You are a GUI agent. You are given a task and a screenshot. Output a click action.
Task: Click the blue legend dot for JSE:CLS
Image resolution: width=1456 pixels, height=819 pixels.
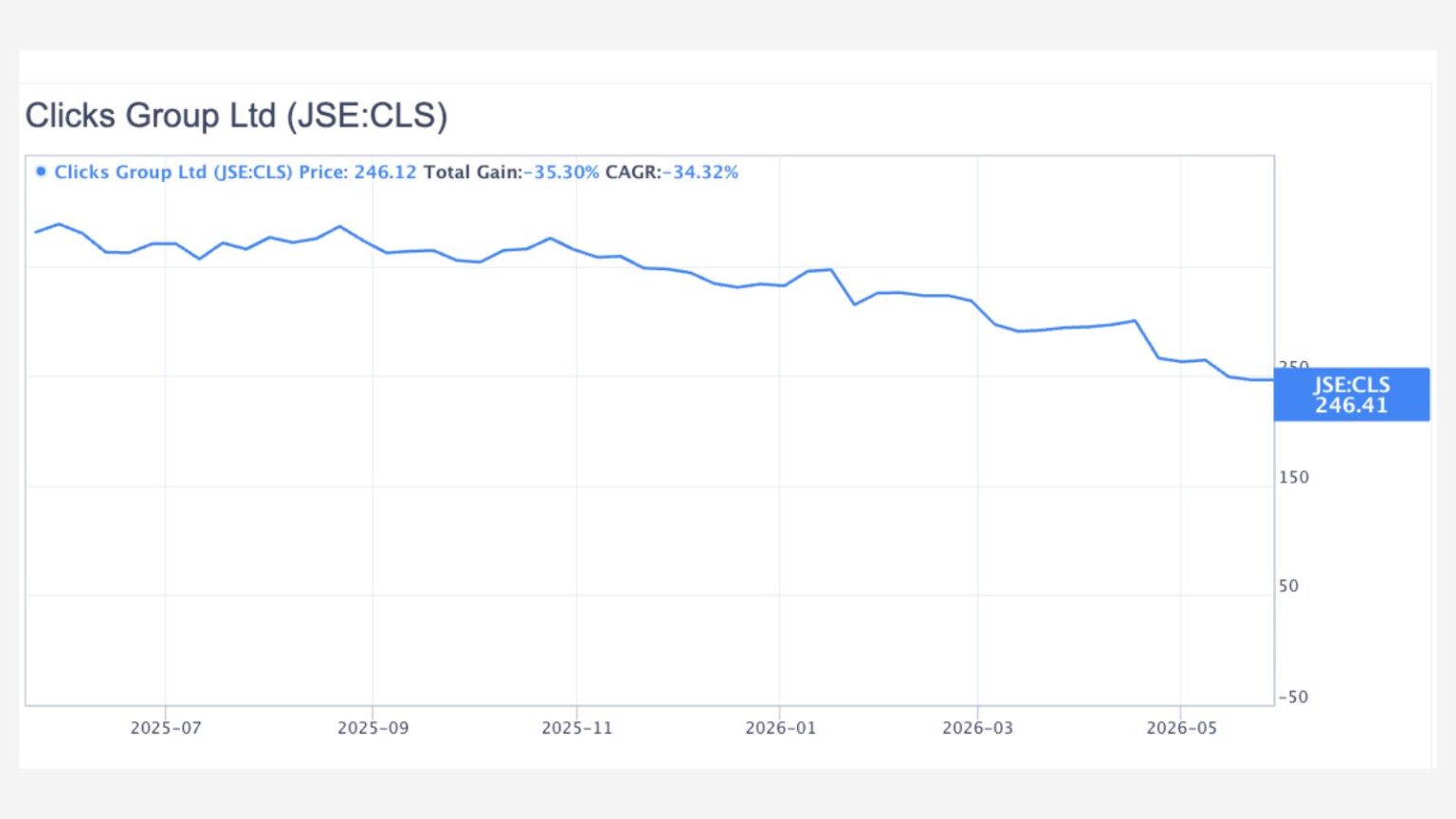pos(41,172)
